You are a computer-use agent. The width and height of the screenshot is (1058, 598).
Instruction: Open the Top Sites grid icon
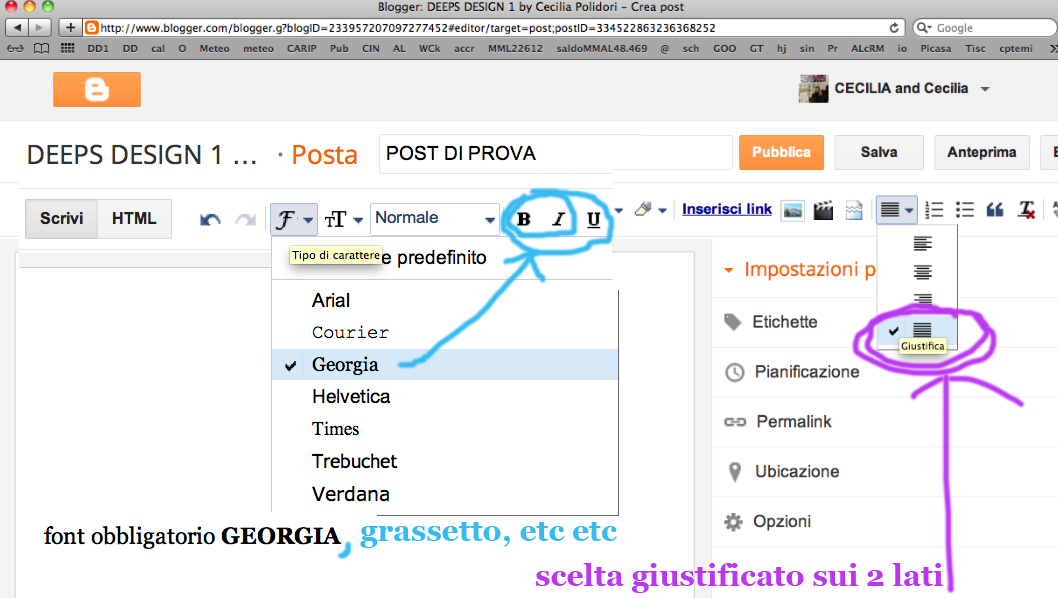67,49
